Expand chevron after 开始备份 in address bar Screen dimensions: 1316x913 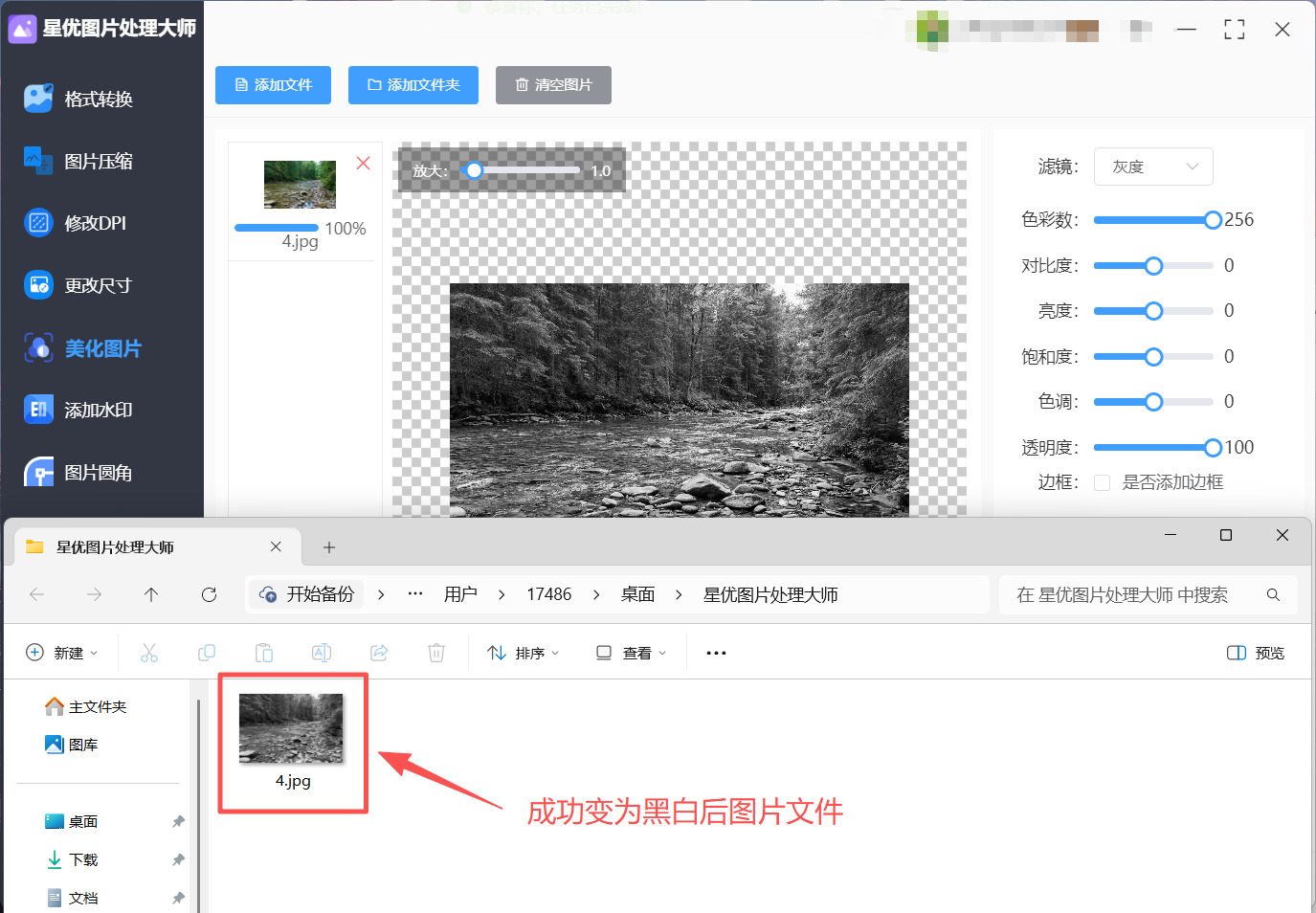tap(381, 594)
